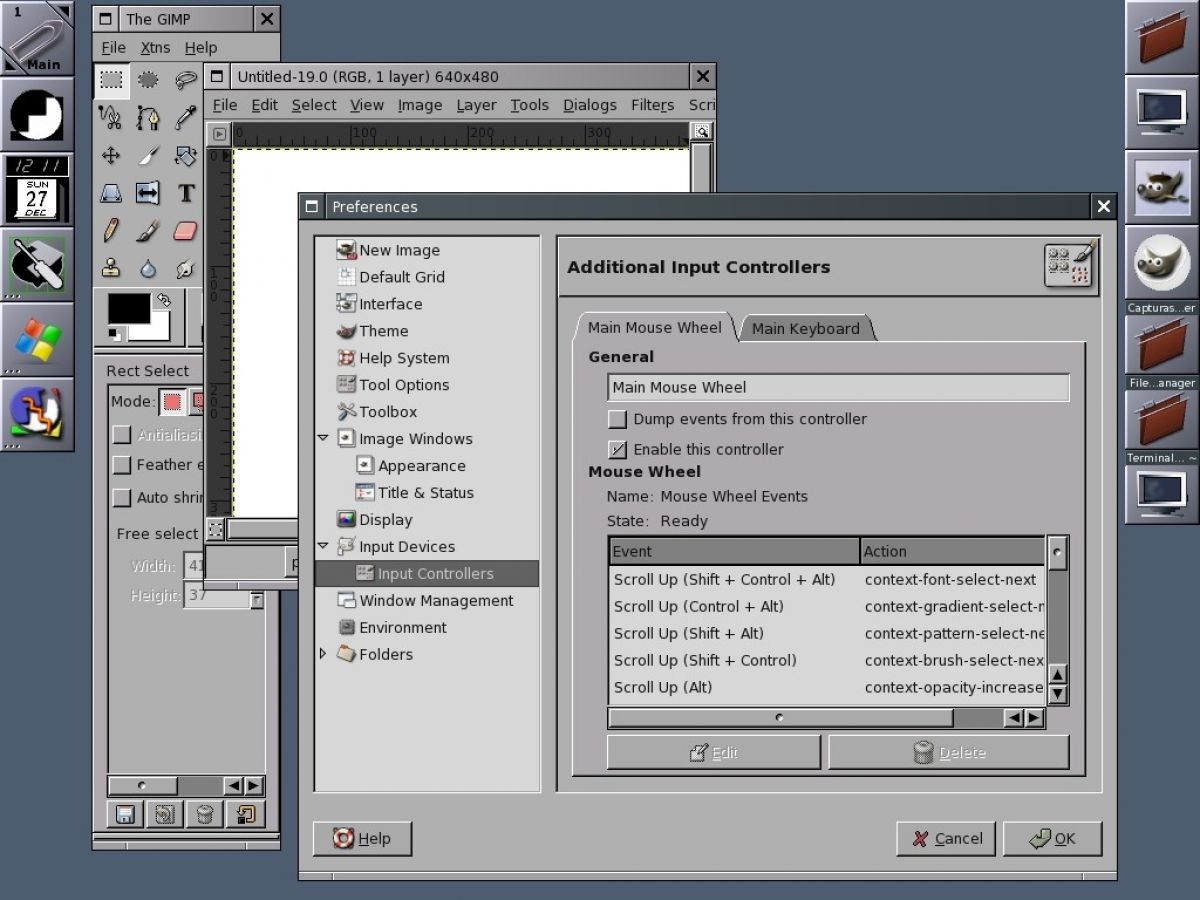Viewport: 1200px width, 900px height.
Task: Toggle Dump events from this controller
Action: (618, 419)
